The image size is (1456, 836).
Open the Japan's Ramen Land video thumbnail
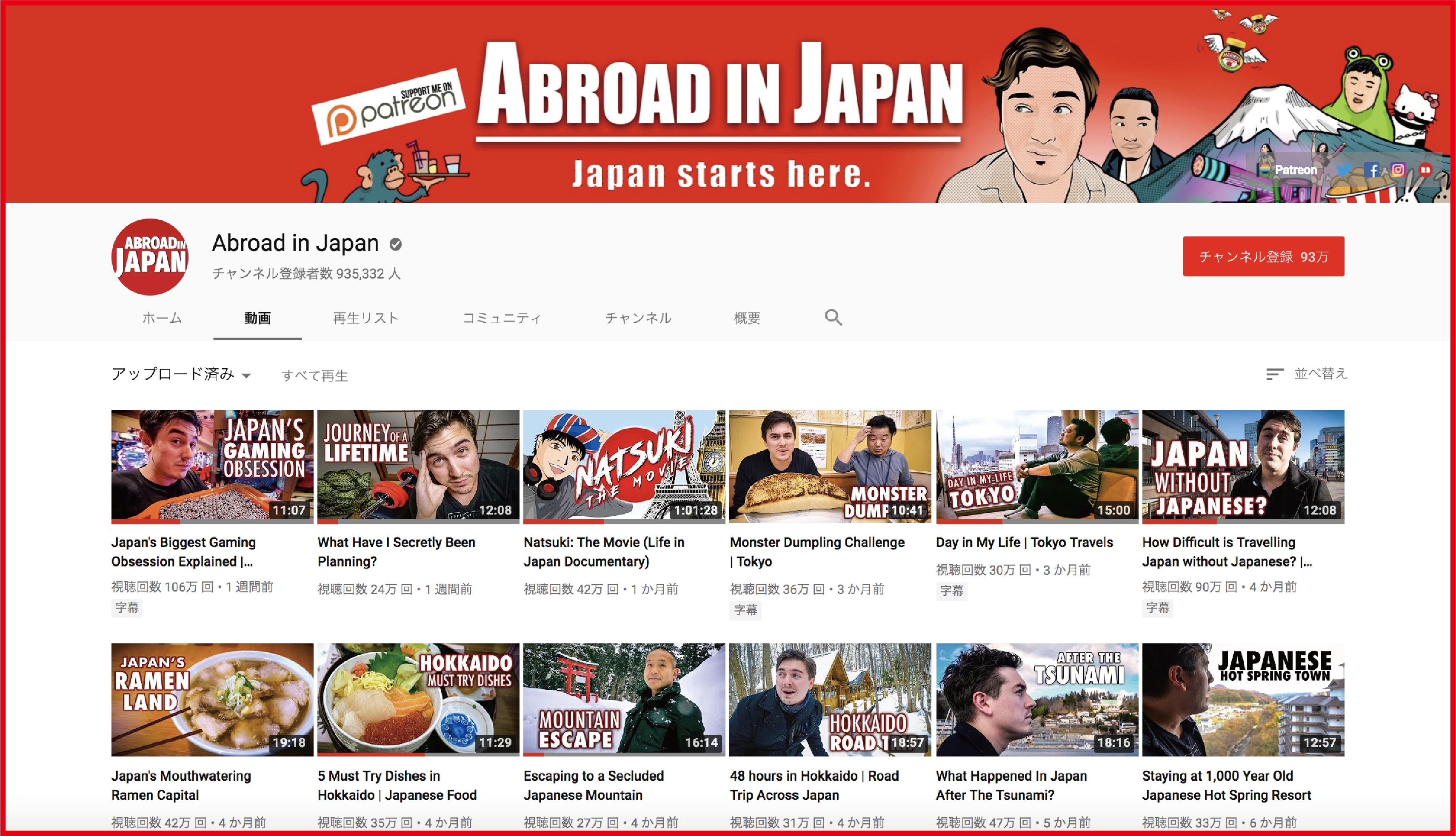tap(212, 700)
